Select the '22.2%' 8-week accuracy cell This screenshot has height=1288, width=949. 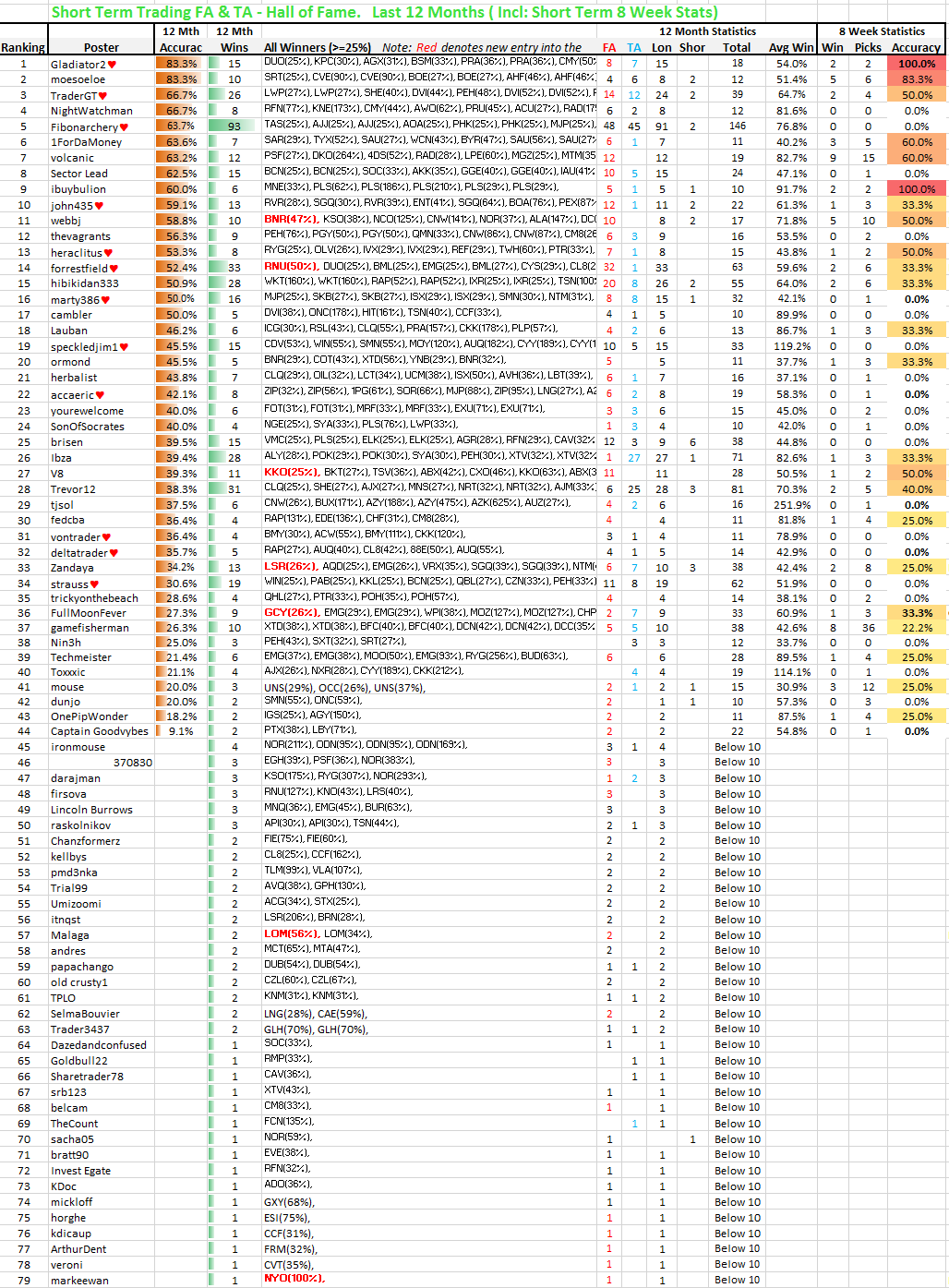pos(917,629)
